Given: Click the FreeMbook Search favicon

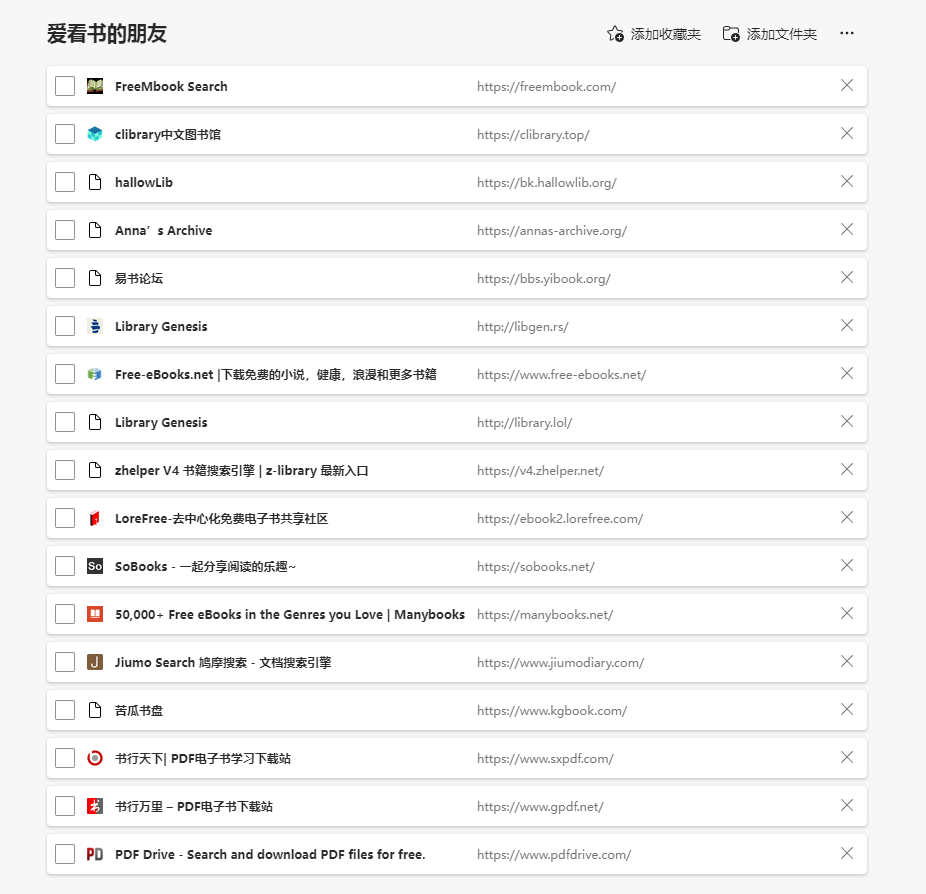Looking at the screenshot, I should point(95,86).
